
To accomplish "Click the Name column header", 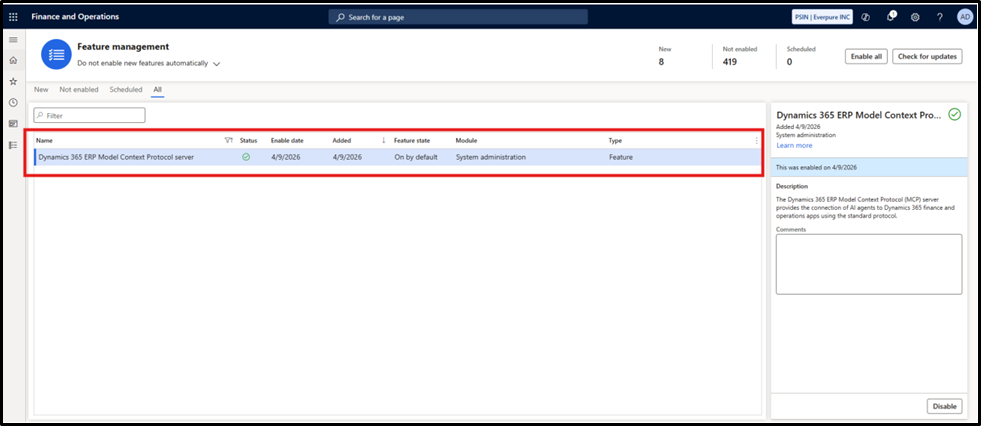I will tap(44, 141).
